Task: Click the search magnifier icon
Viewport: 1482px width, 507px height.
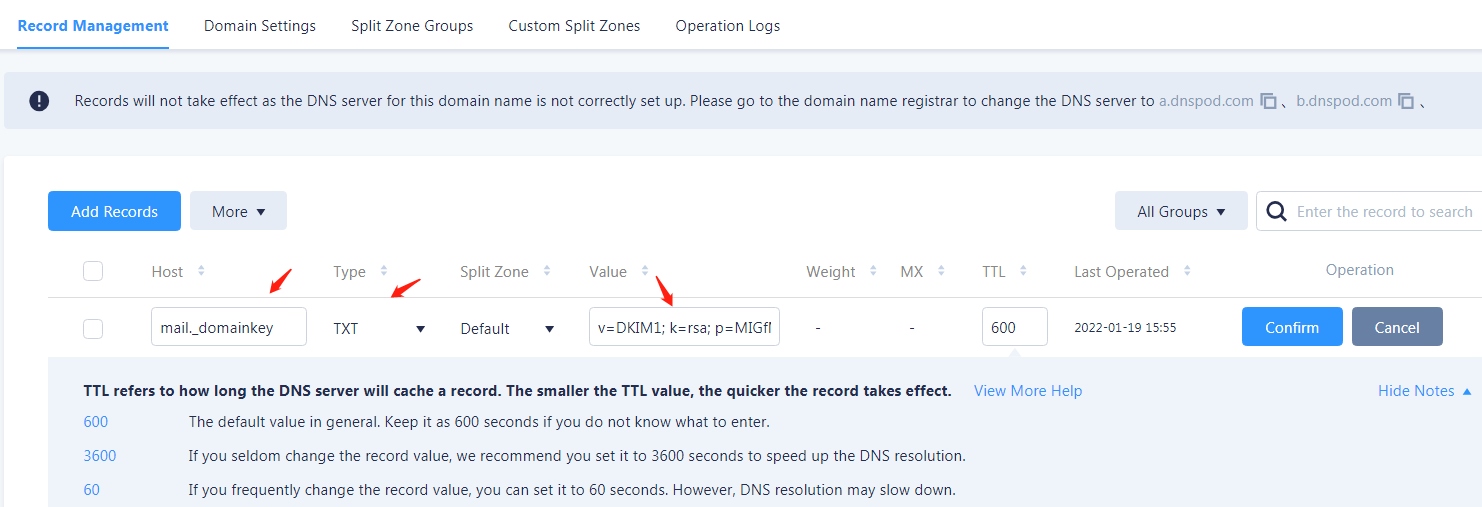Action: pos(1276,212)
